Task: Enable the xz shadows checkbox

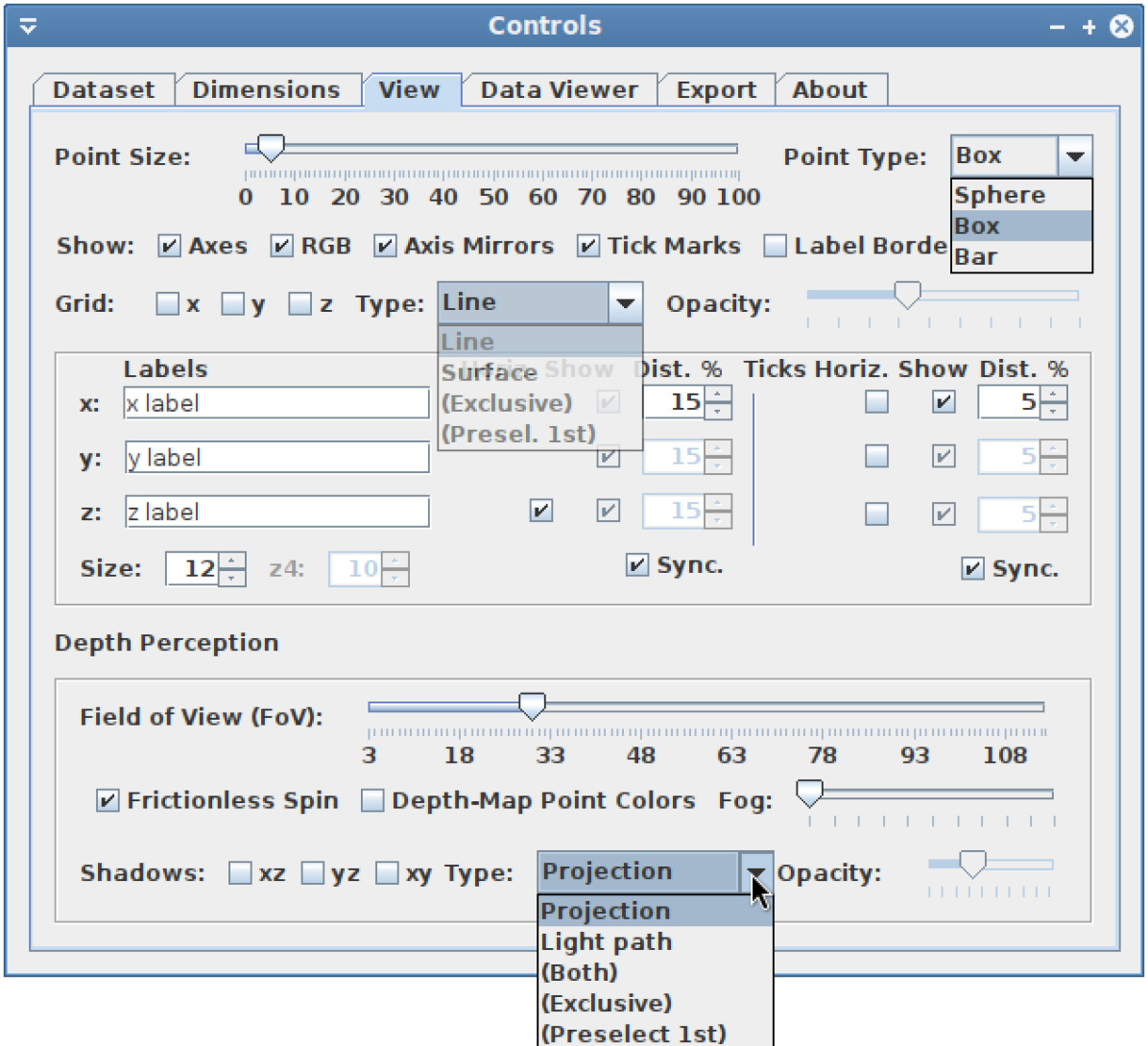Action: tap(240, 873)
